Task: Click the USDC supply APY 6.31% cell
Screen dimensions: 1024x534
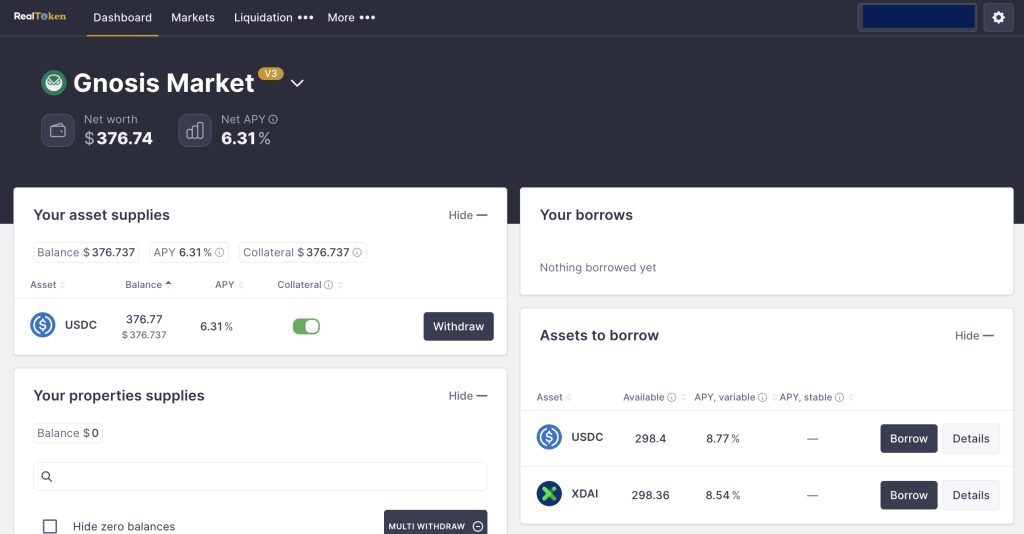Action: pos(216,326)
